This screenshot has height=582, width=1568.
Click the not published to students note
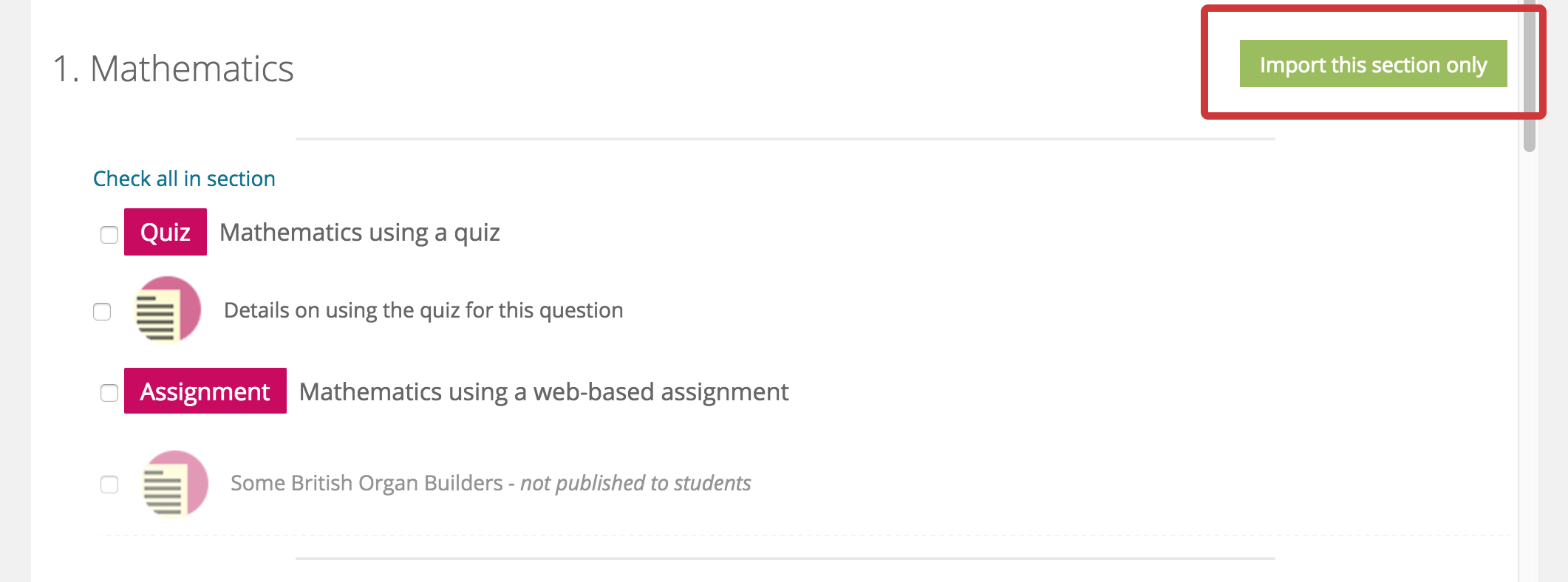point(635,483)
